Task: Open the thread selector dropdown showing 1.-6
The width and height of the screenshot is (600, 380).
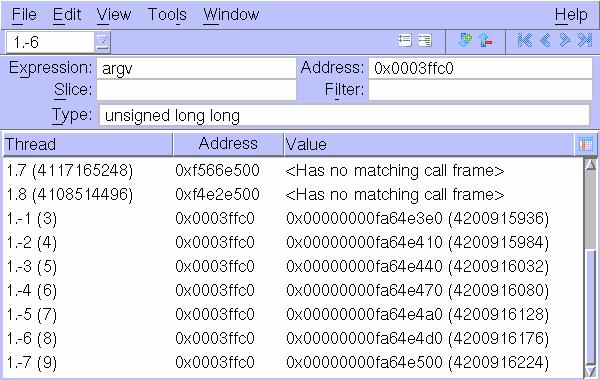Action: (102, 42)
